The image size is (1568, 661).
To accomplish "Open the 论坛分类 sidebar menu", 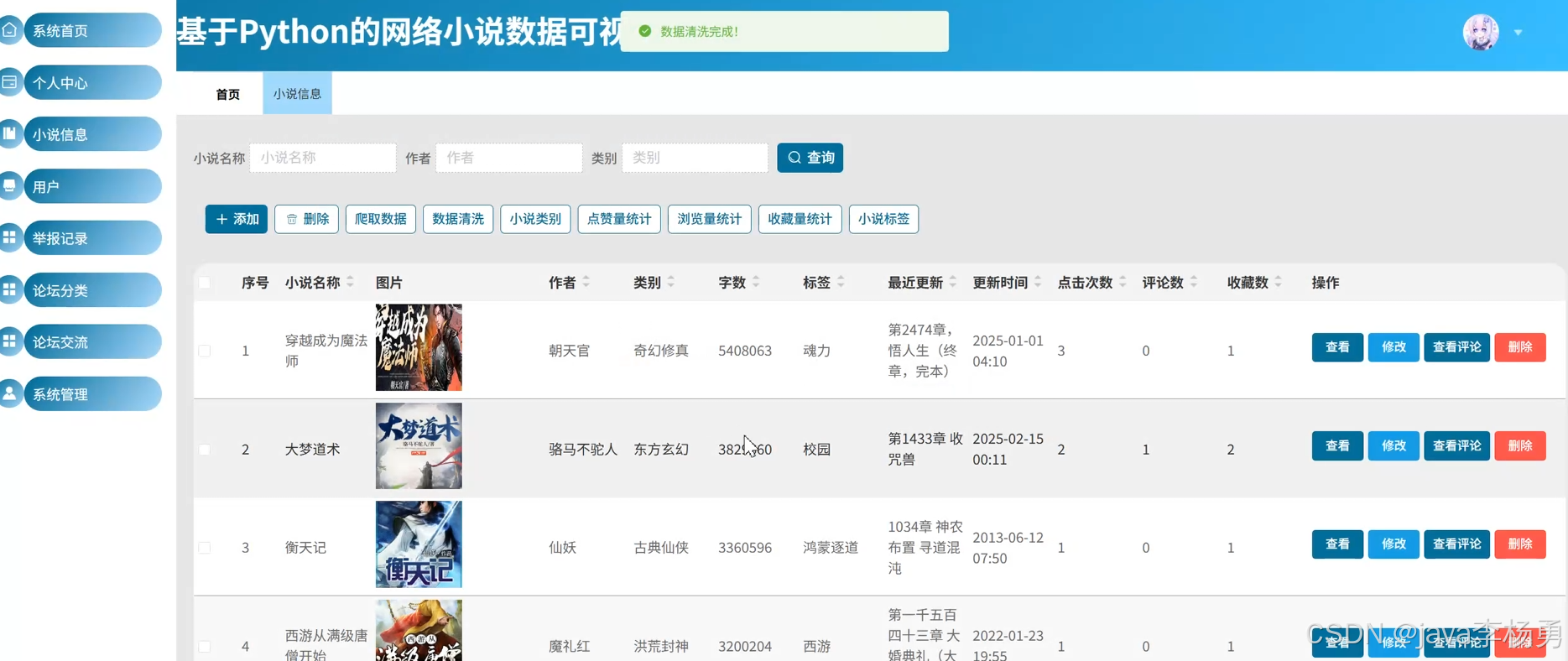I will tap(92, 290).
